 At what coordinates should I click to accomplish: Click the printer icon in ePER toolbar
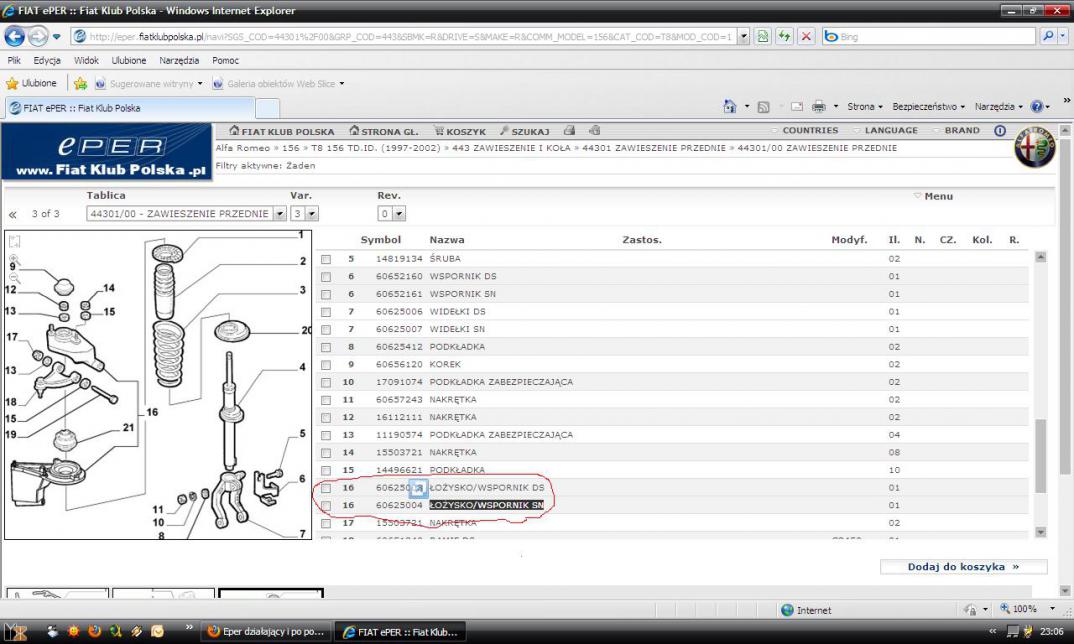[x=569, y=131]
